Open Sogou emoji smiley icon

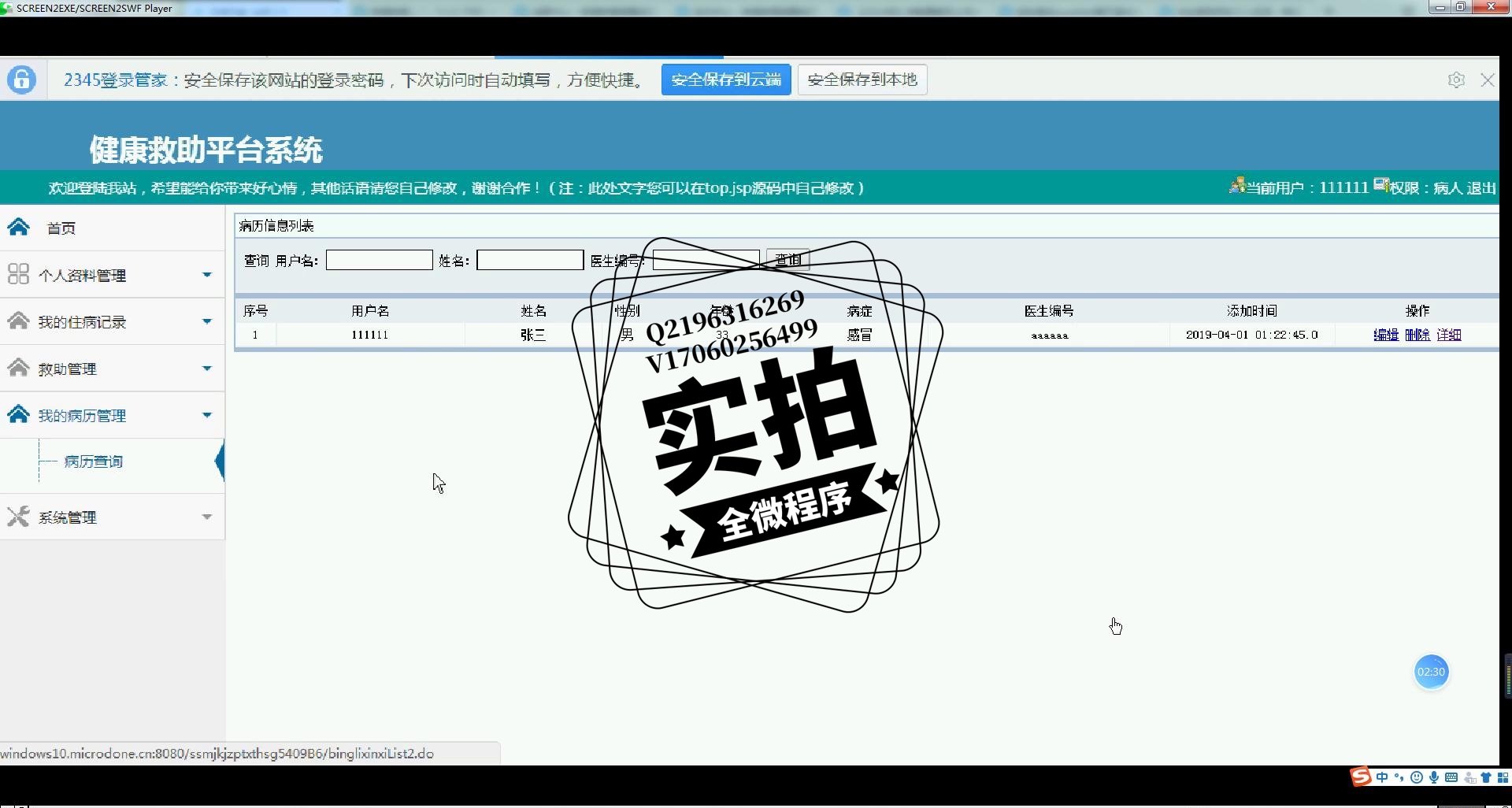pyautogui.click(x=1417, y=777)
